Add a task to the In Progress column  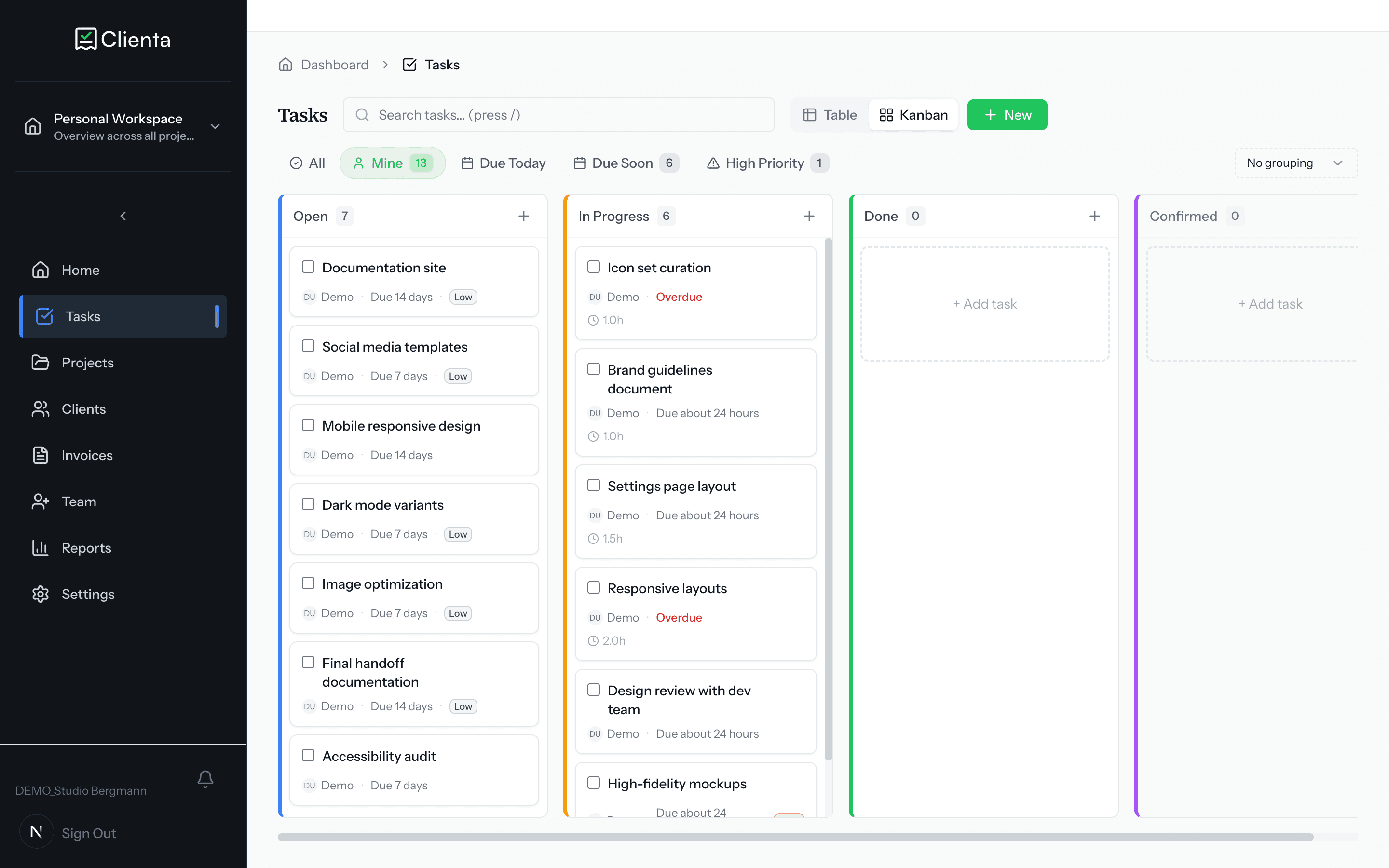coord(809,216)
